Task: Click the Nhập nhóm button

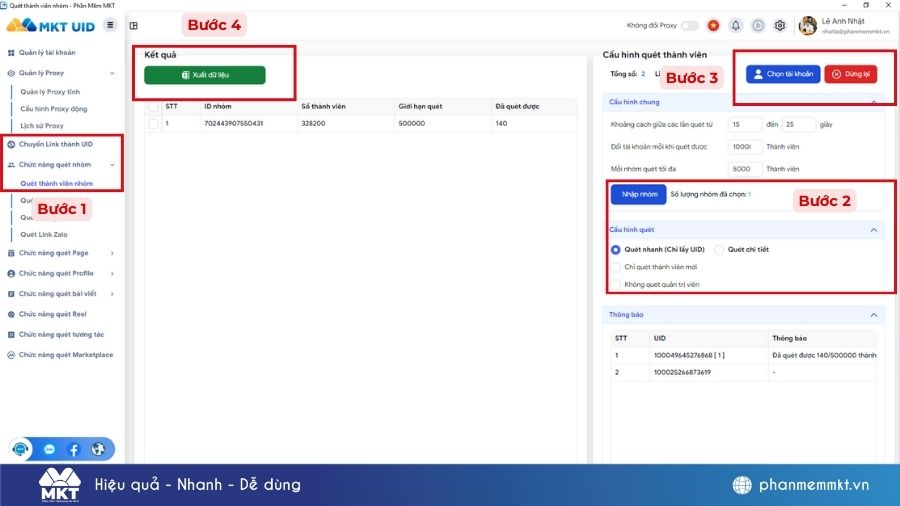Action: 639,194
